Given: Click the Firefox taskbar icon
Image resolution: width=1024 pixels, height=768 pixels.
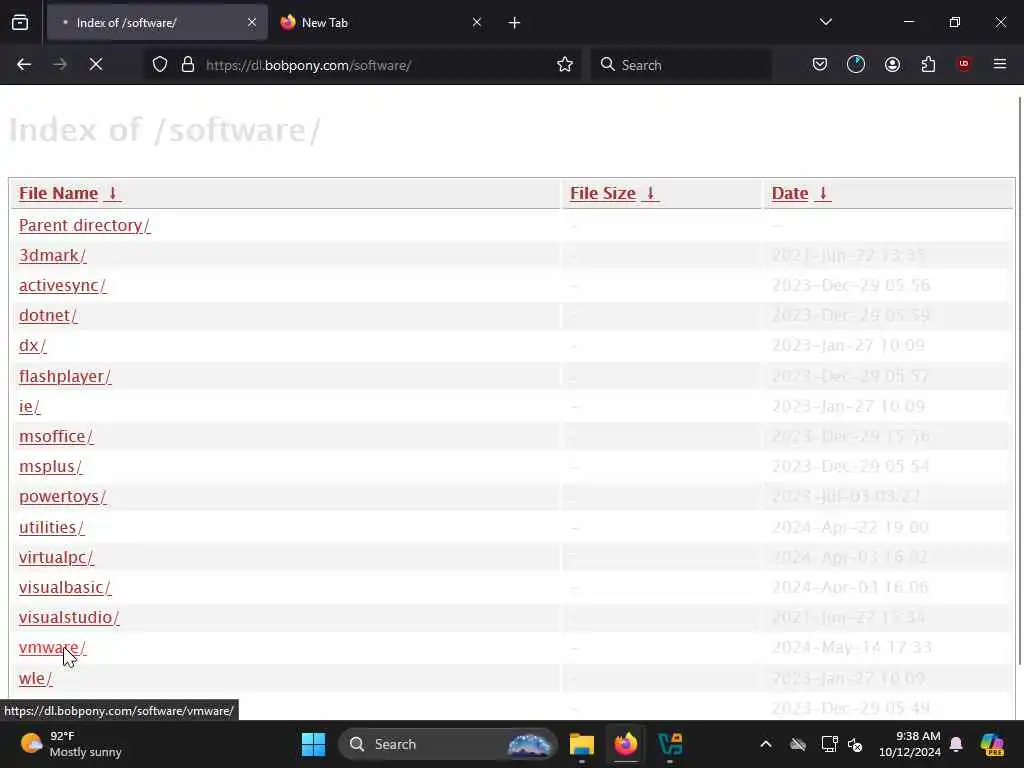Looking at the screenshot, I should [x=626, y=744].
